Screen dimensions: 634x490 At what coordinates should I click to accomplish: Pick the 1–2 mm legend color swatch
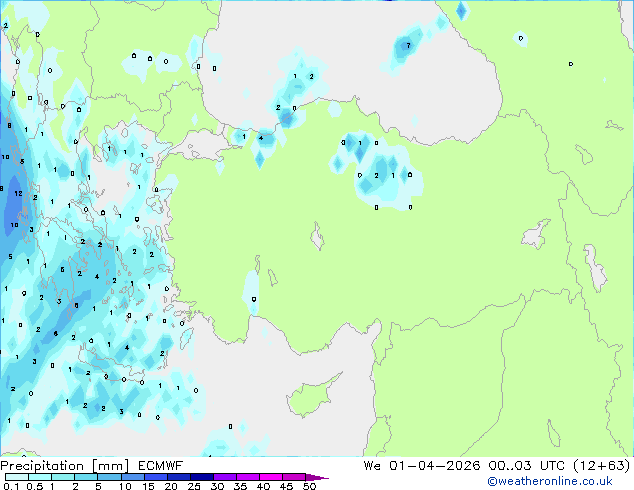(x=63, y=477)
